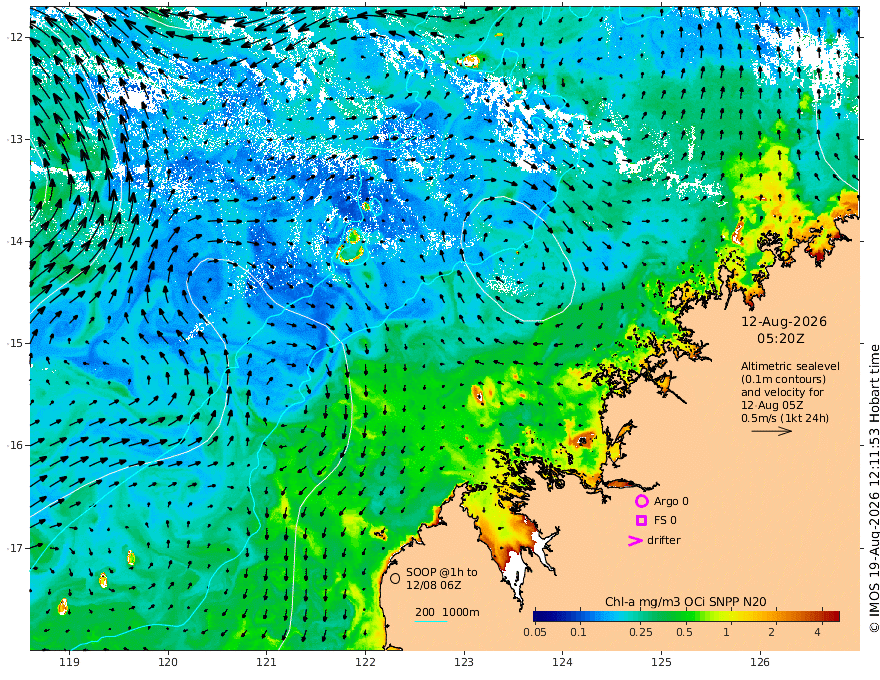Image resolution: width=880 pixels, height=680 pixels.
Task: Click the 0.05 value on the color bar
Action: click(535, 632)
